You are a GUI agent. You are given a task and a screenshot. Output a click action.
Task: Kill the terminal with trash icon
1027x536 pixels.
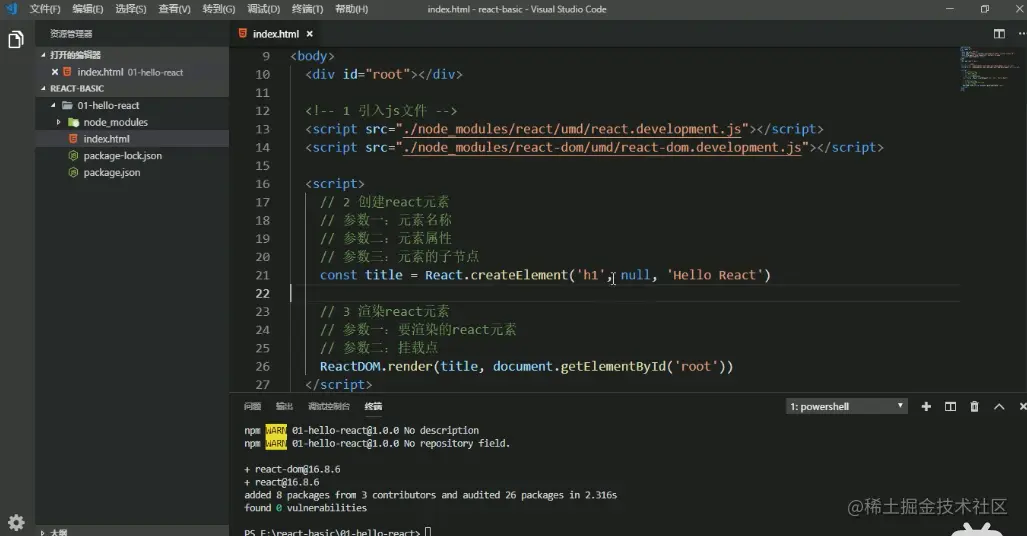coord(975,407)
